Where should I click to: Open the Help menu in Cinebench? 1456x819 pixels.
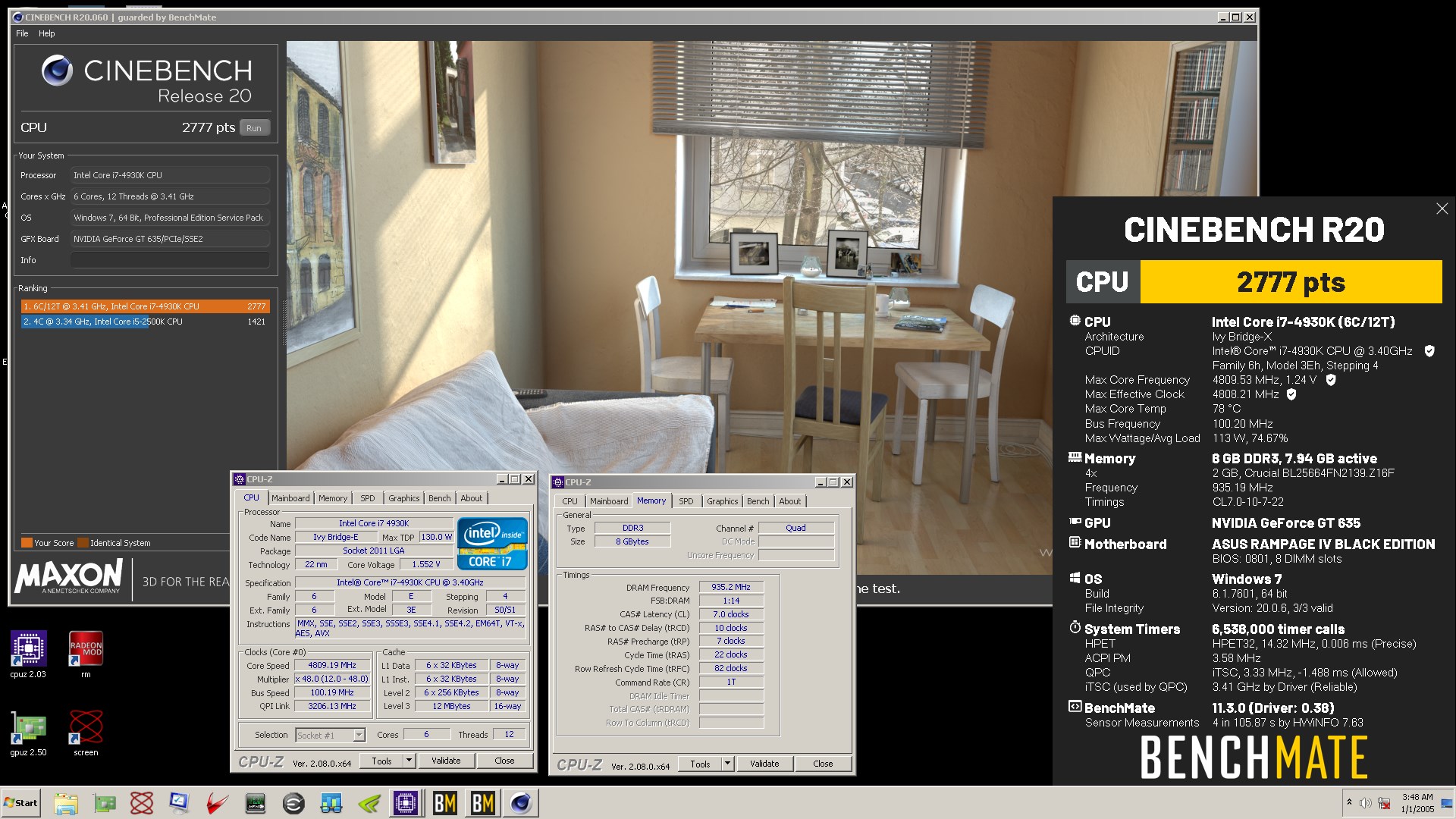(47, 33)
